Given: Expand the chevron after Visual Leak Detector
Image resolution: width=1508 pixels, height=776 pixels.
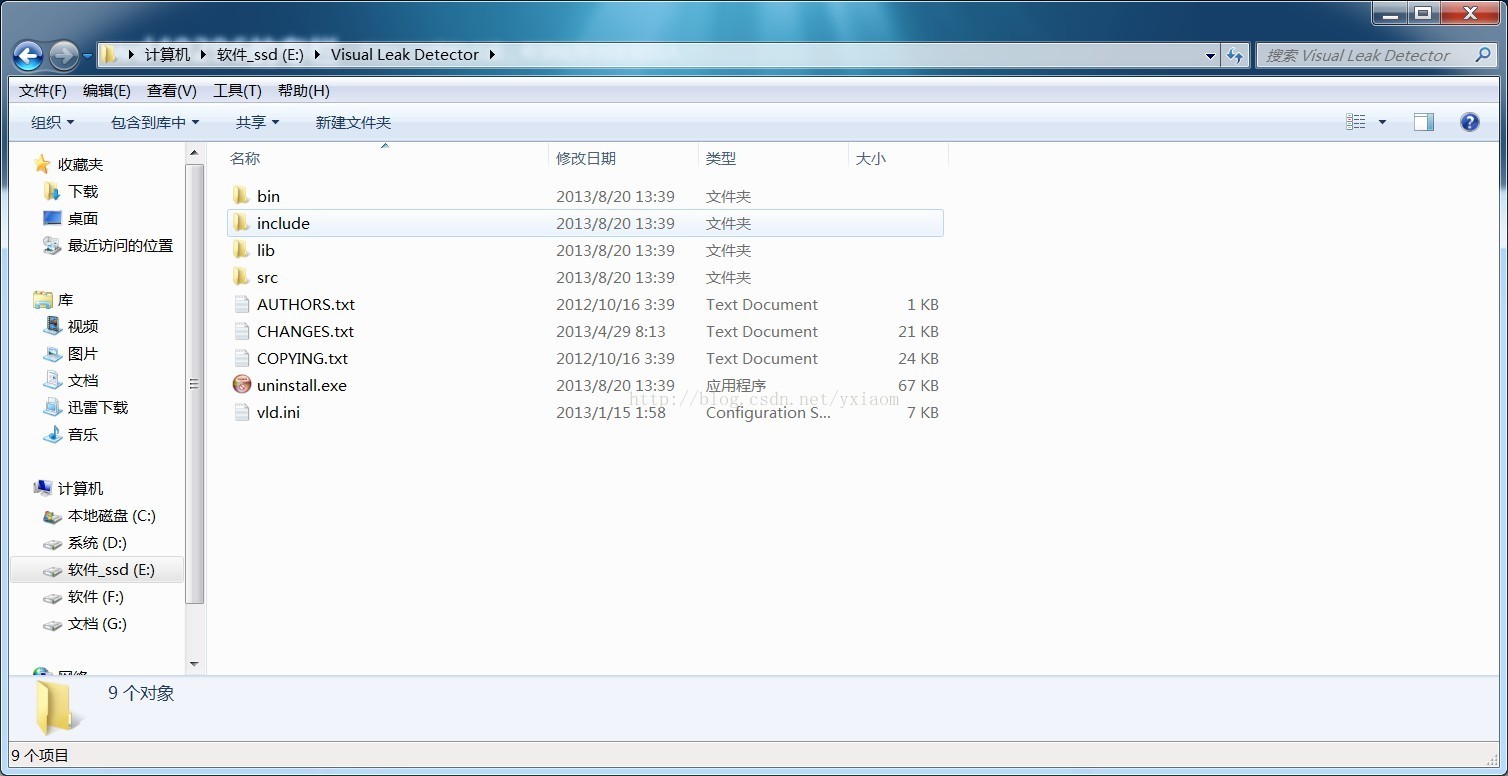Looking at the screenshot, I should click(492, 55).
